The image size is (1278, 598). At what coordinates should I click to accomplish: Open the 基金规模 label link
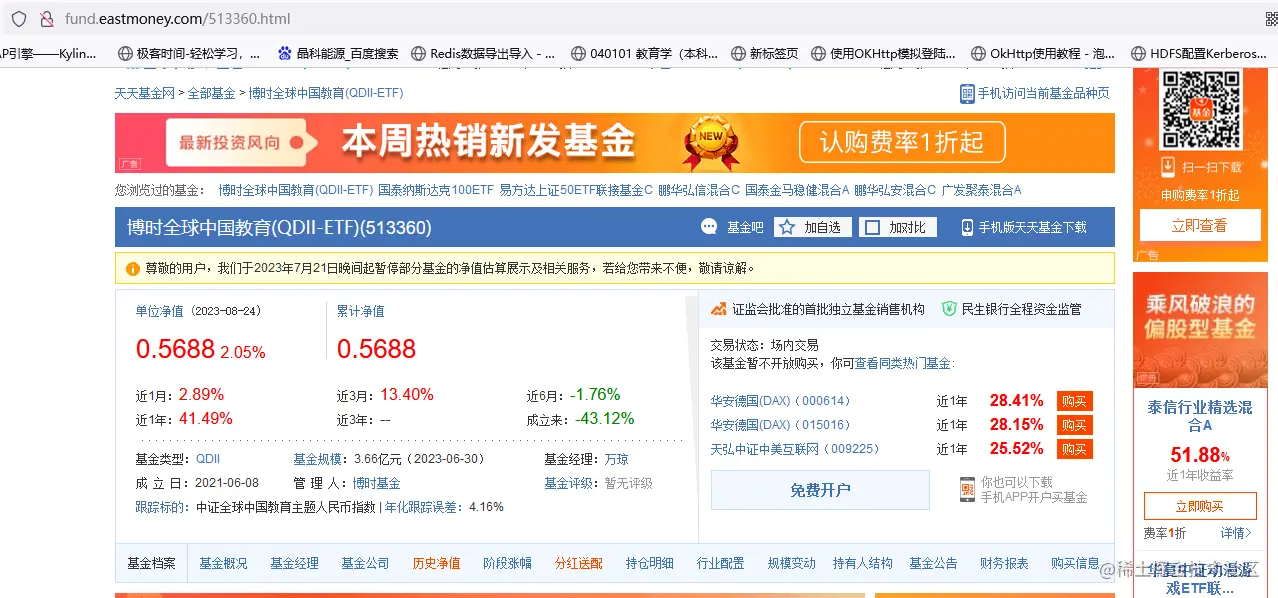[x=317, y=459]
